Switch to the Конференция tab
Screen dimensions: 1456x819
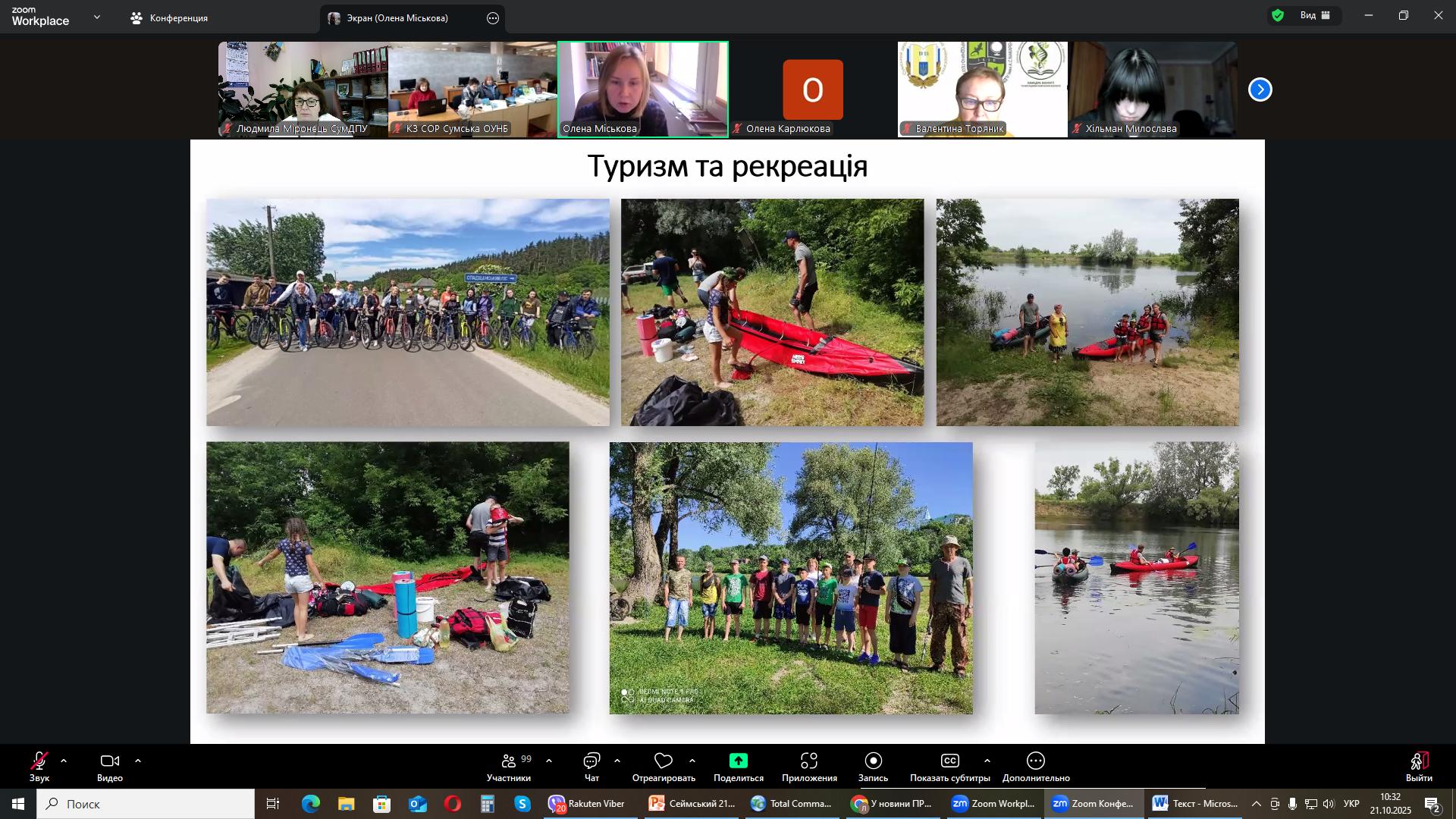point(170,18)
